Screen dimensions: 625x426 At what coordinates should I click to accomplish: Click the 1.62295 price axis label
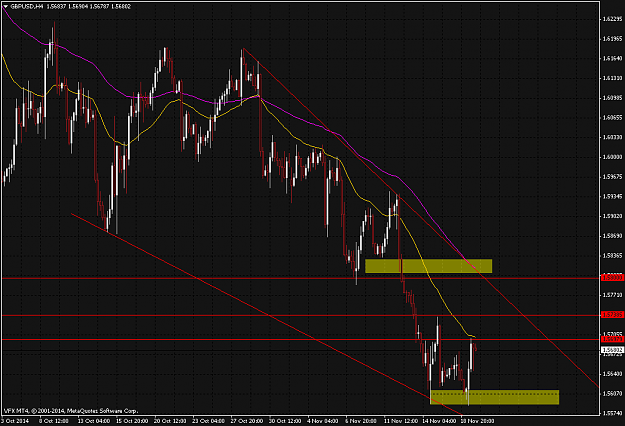tap(613, 19)
